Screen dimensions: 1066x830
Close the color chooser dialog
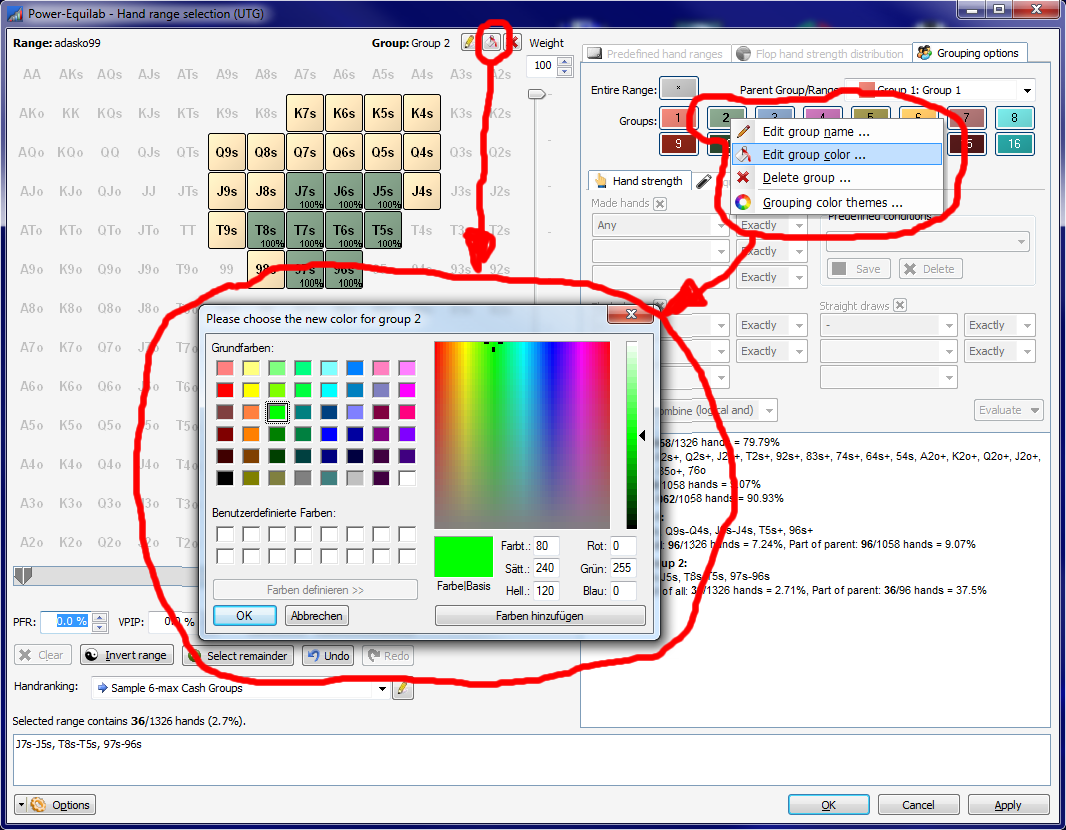[631, 313]
